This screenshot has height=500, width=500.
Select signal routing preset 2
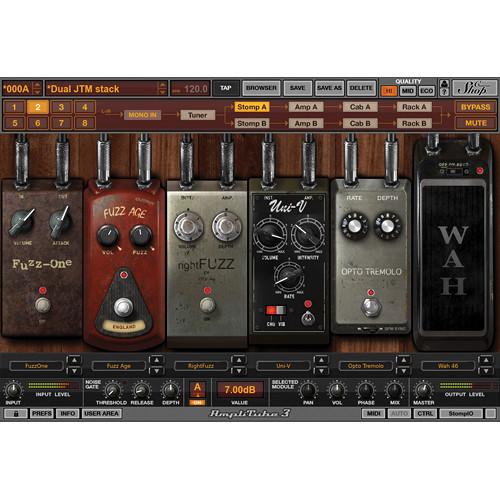[38, 107]
